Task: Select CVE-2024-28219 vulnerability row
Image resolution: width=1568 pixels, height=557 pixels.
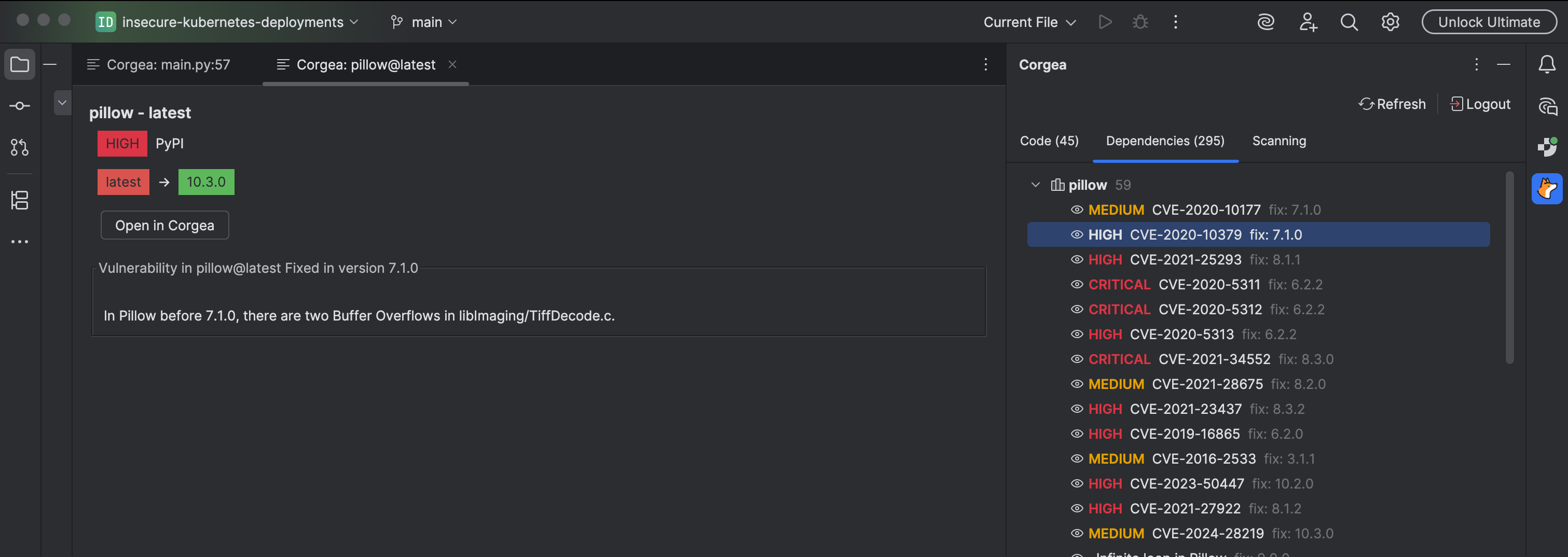Action: (x=1258, y=534)
